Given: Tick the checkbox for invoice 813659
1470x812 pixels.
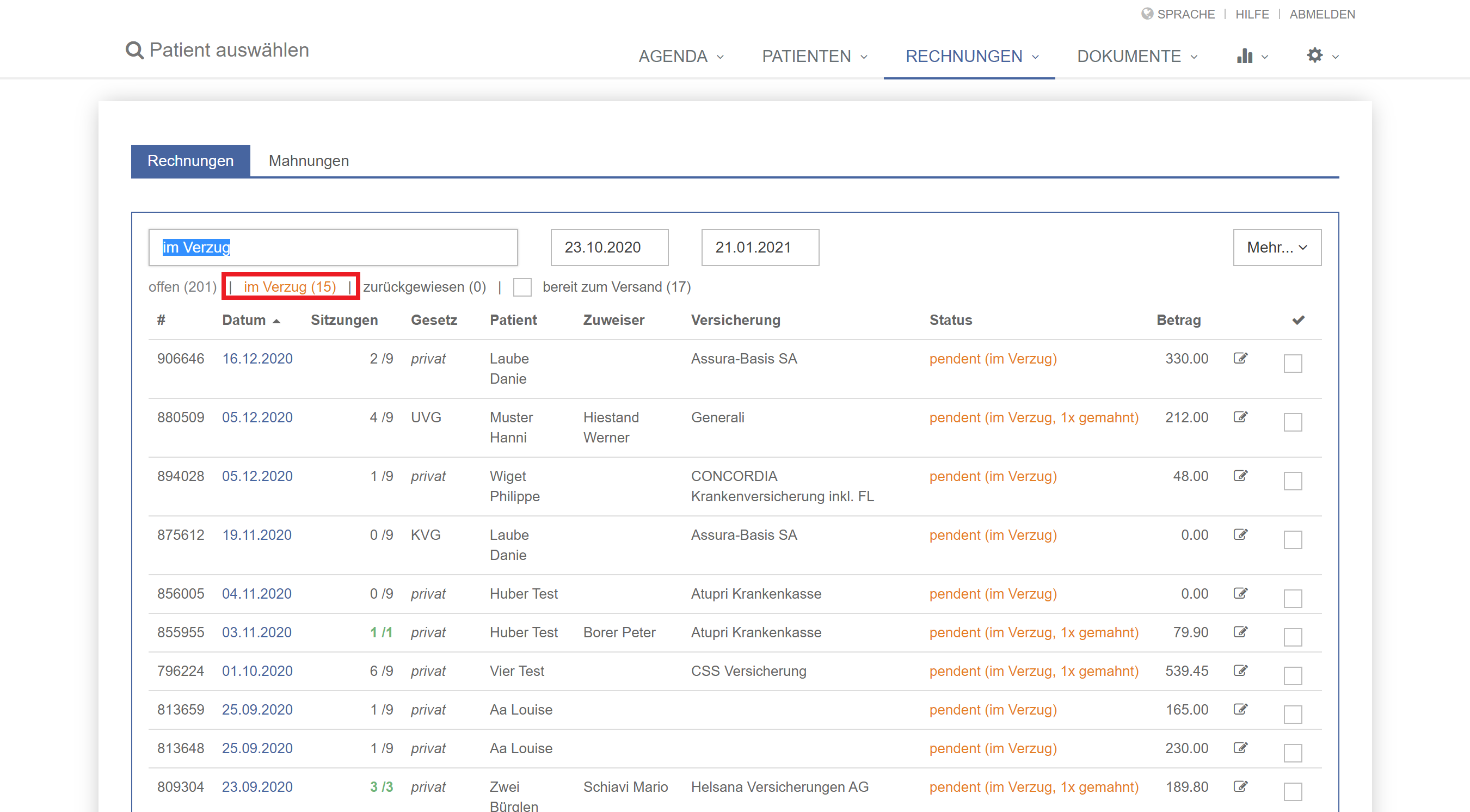Looking at the screenshot, I should coord(1293,715).
